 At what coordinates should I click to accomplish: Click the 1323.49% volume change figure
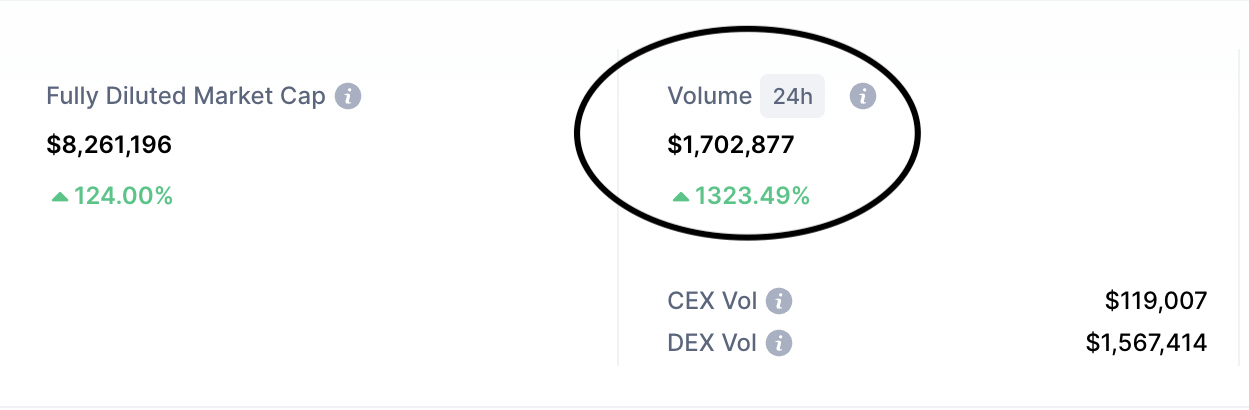[752, 196]
